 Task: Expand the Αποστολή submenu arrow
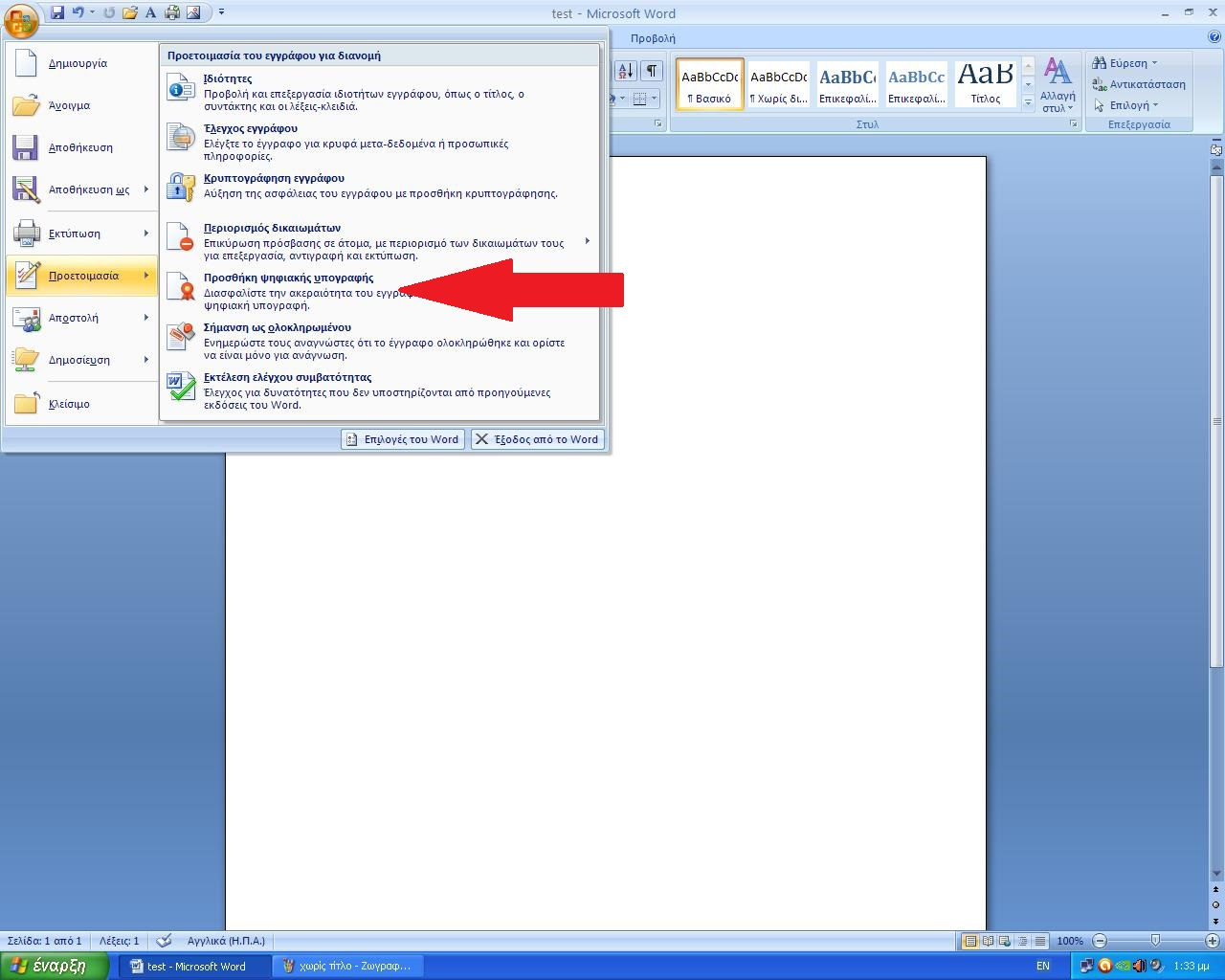(146, 318)
